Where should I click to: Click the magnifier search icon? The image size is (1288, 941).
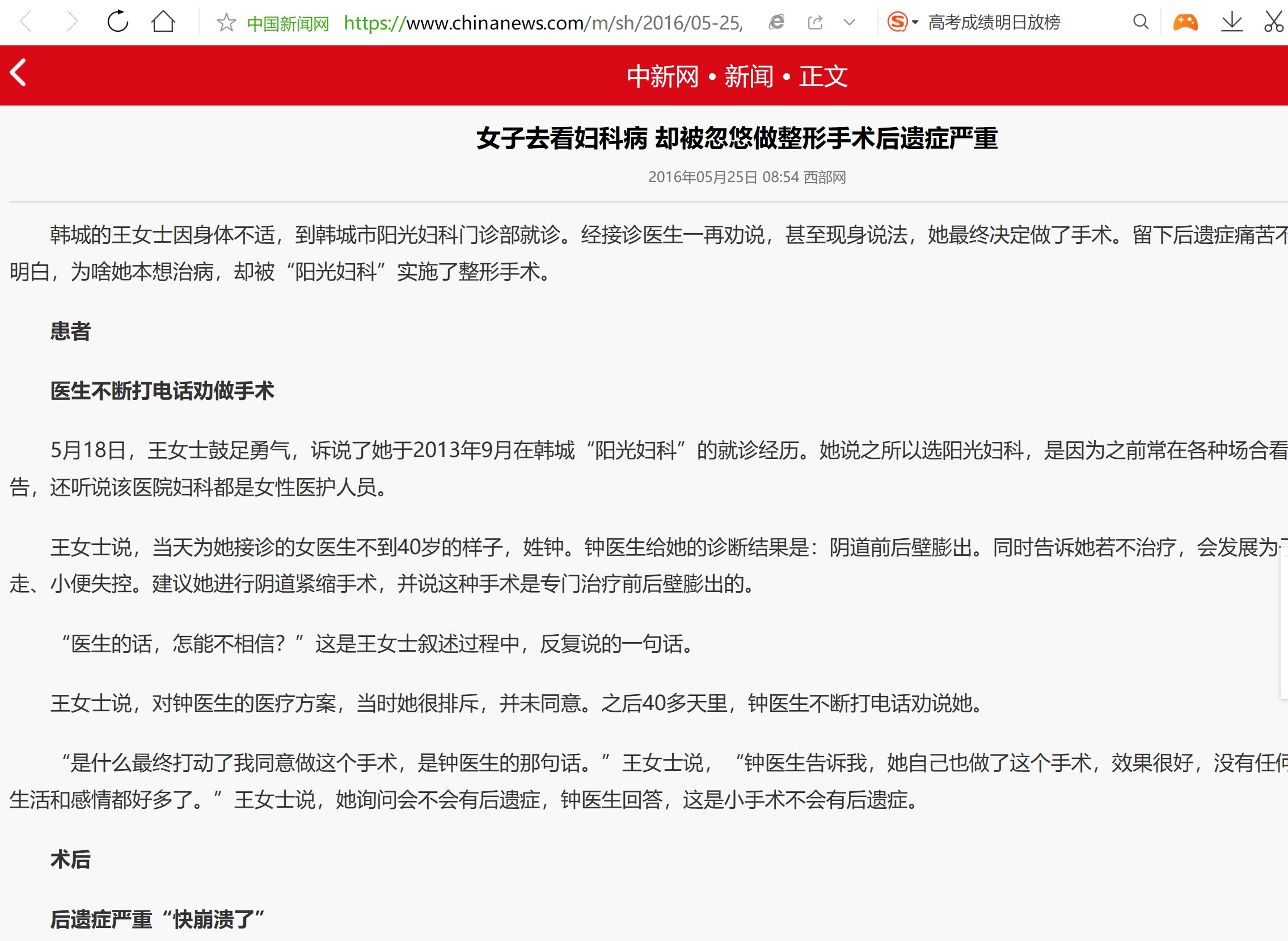coord(1141,22)
